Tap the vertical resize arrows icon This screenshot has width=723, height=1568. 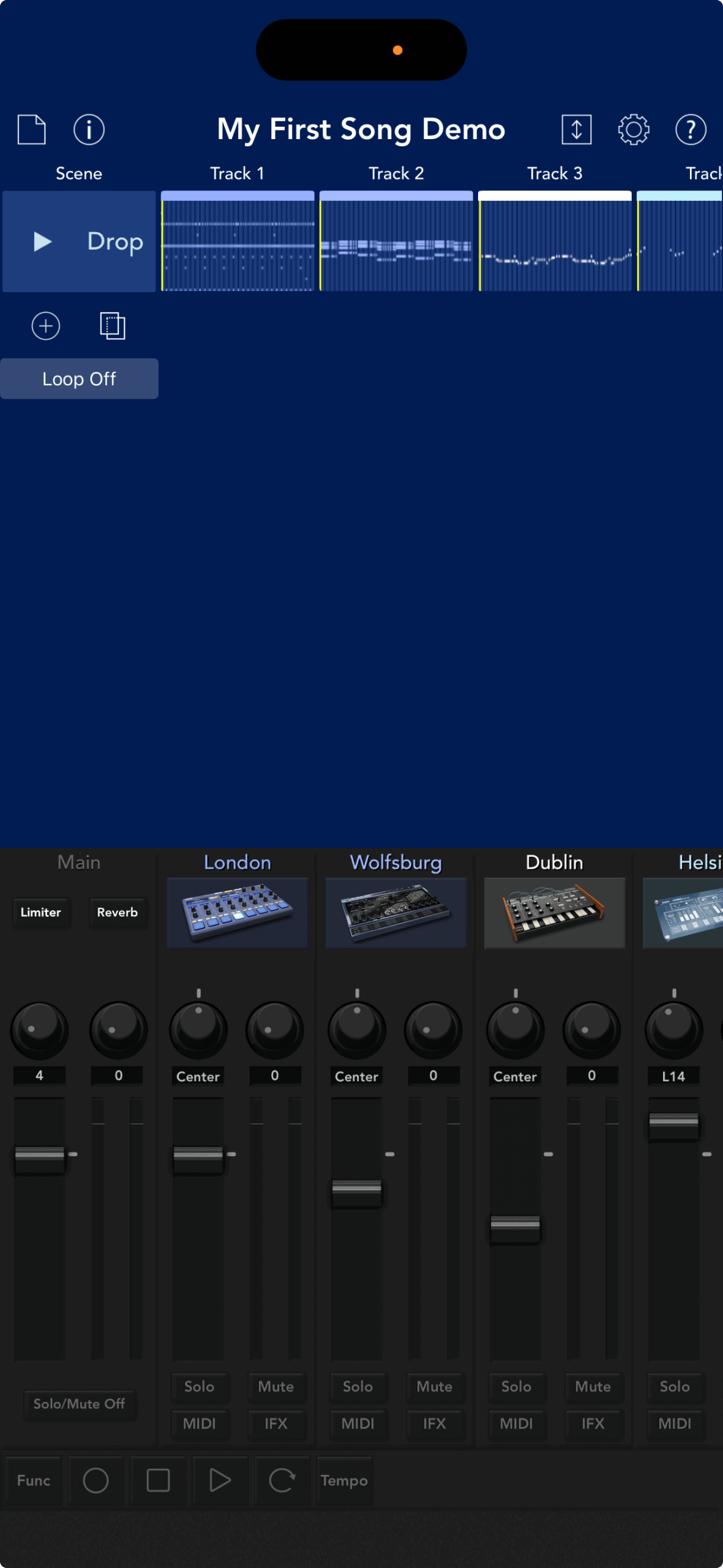[576, 129]
